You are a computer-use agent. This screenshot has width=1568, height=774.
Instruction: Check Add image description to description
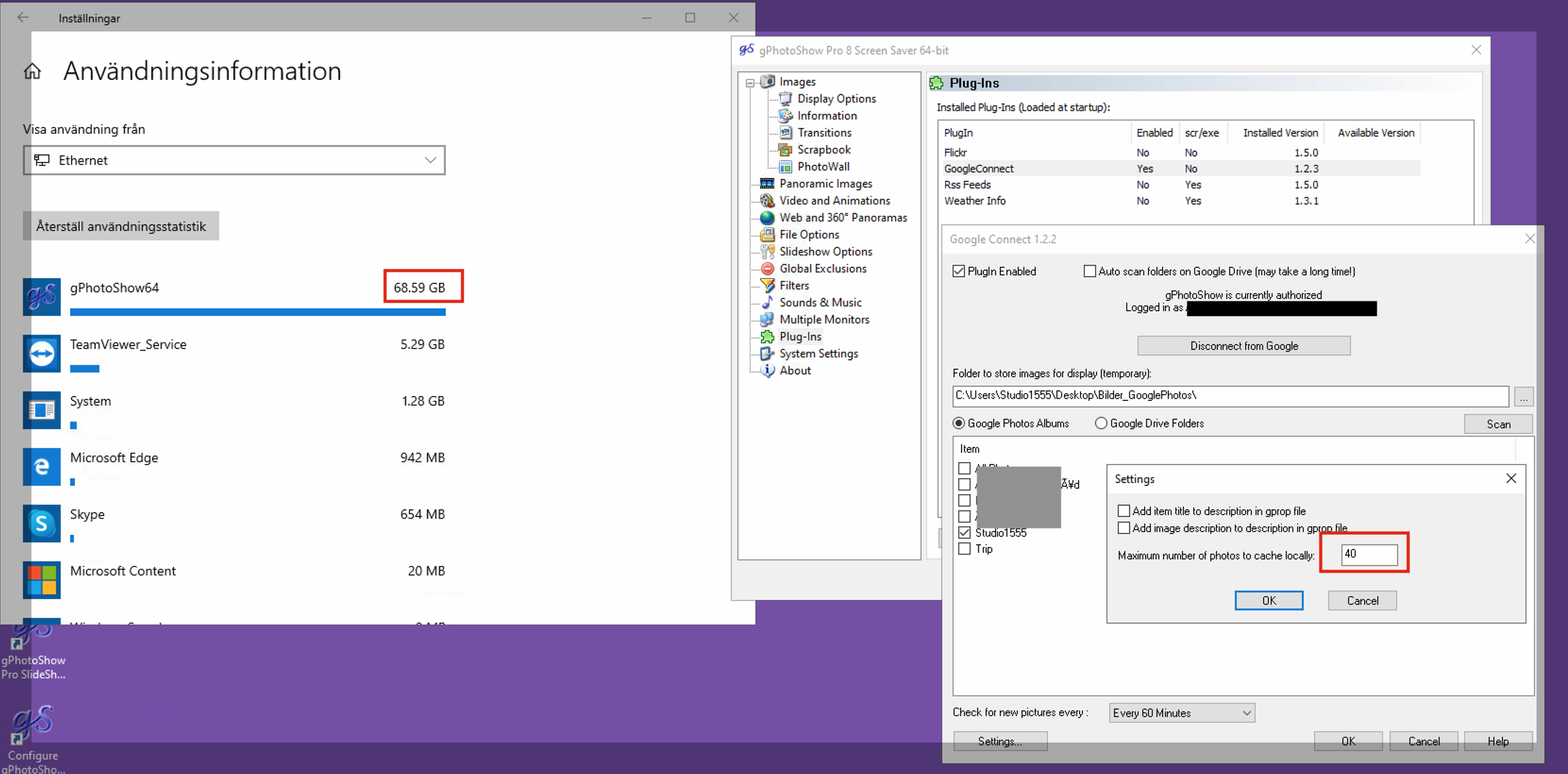1123,527
